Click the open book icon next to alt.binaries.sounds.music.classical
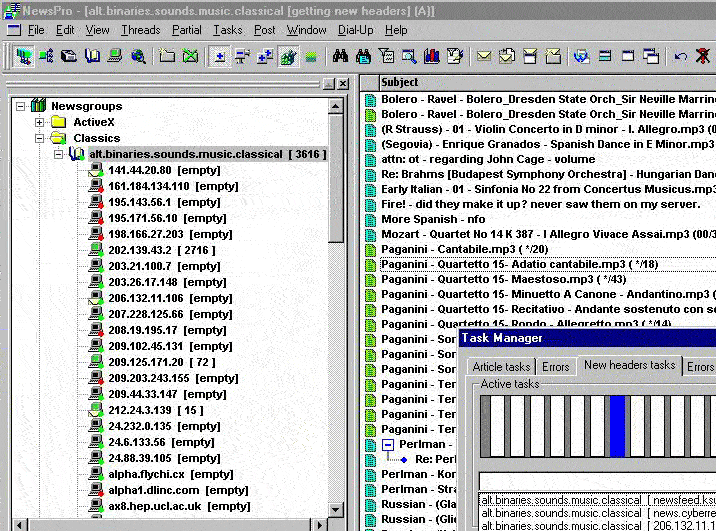Viewport: 716px width, 531px height. pyautogui.click(x=77, y=154)
